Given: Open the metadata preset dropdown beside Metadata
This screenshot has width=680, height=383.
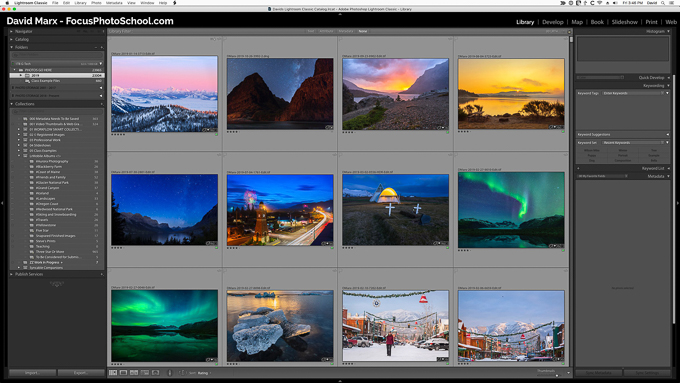Looking at the screenshot, I should [x=602, y=176].
